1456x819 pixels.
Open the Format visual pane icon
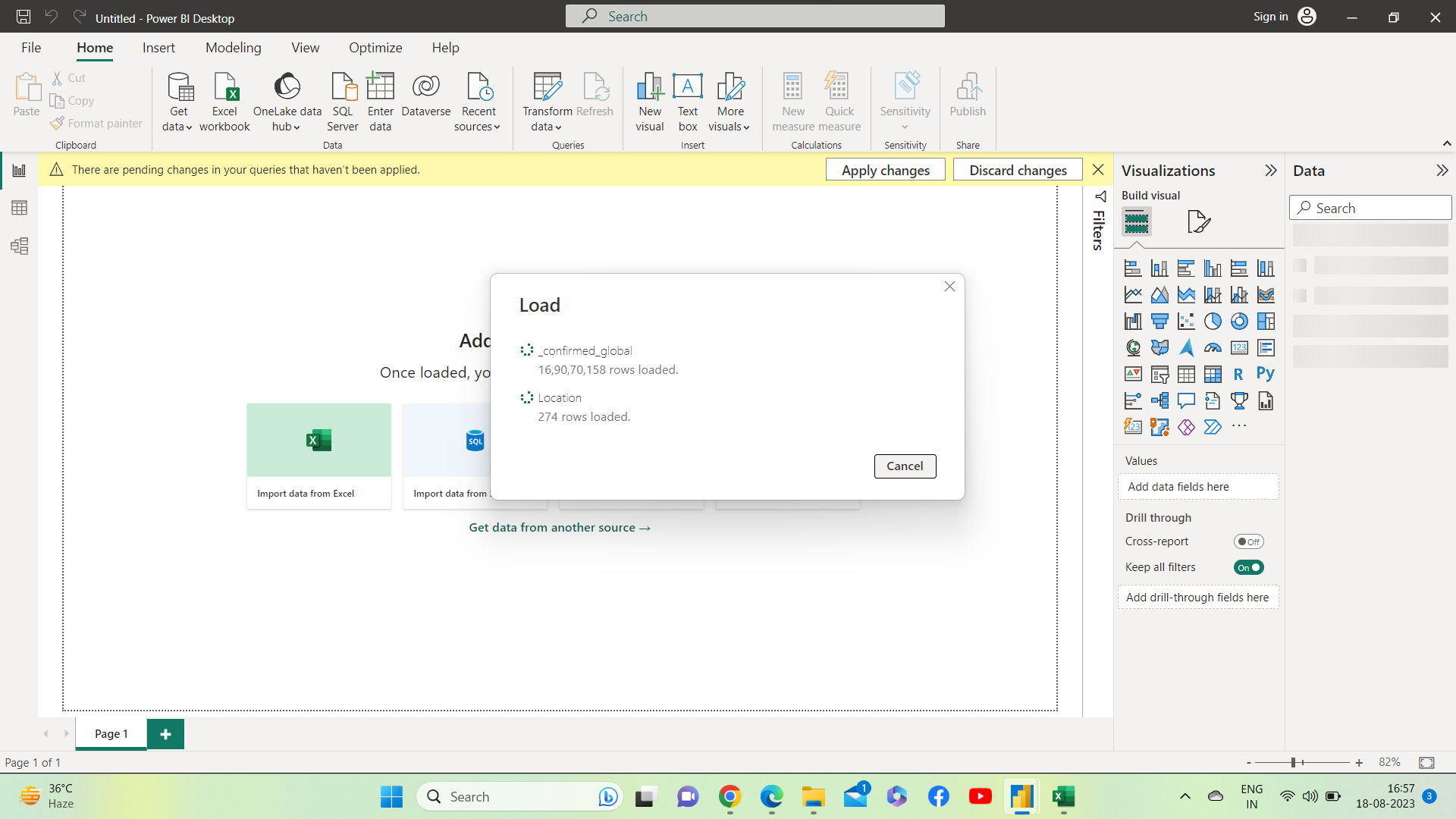coord(1198,221)
